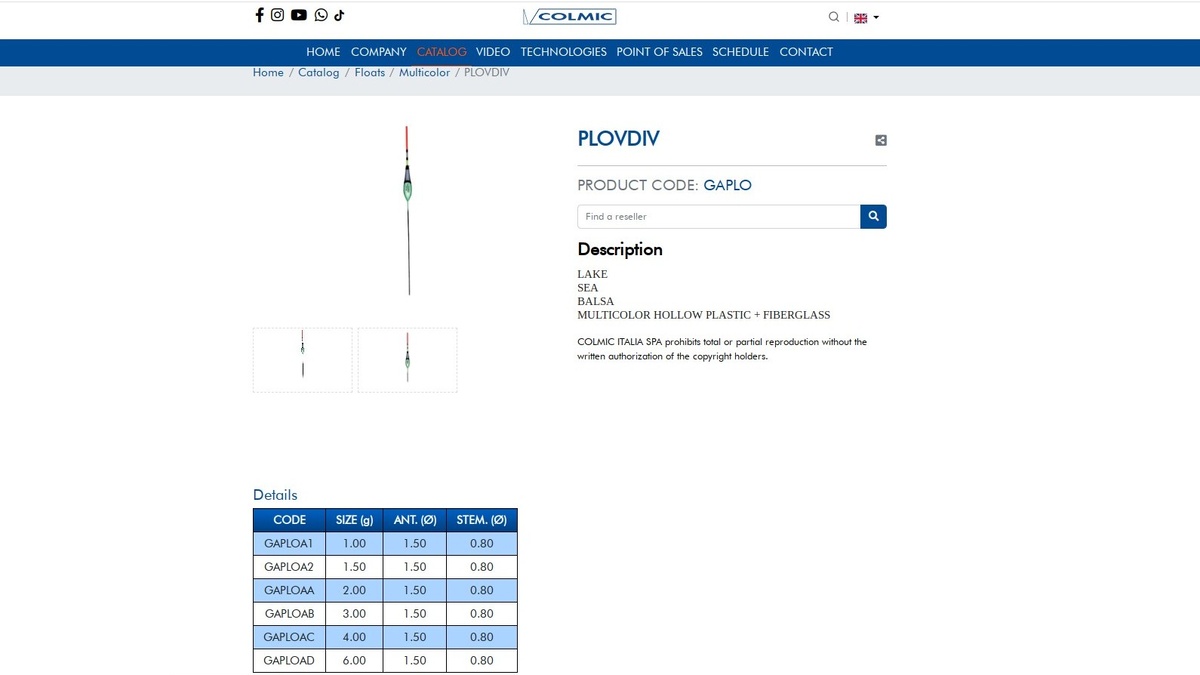Follow Catalog breadcrumb link
This screenshot has width=1200, height=675.
(319, 73)
